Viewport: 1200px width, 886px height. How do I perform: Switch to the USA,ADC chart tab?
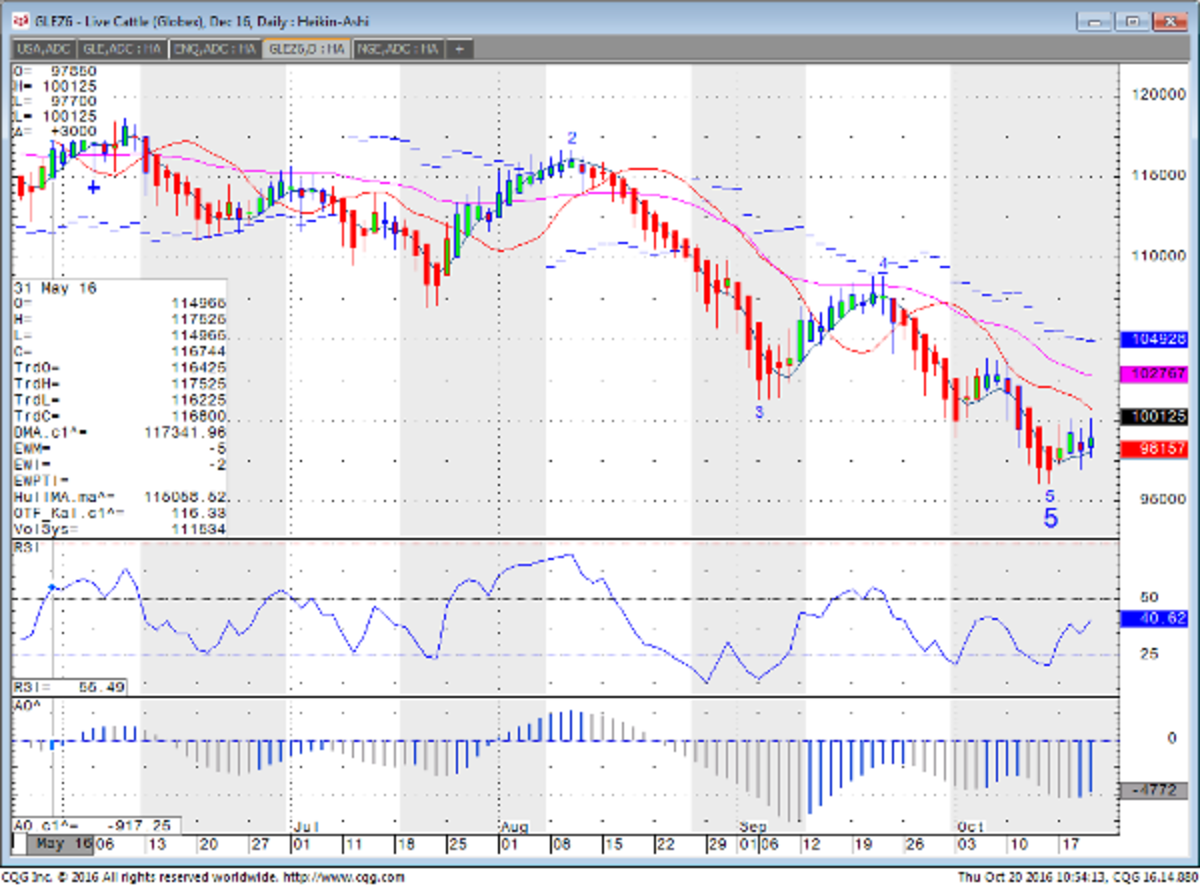coord(42,48)
